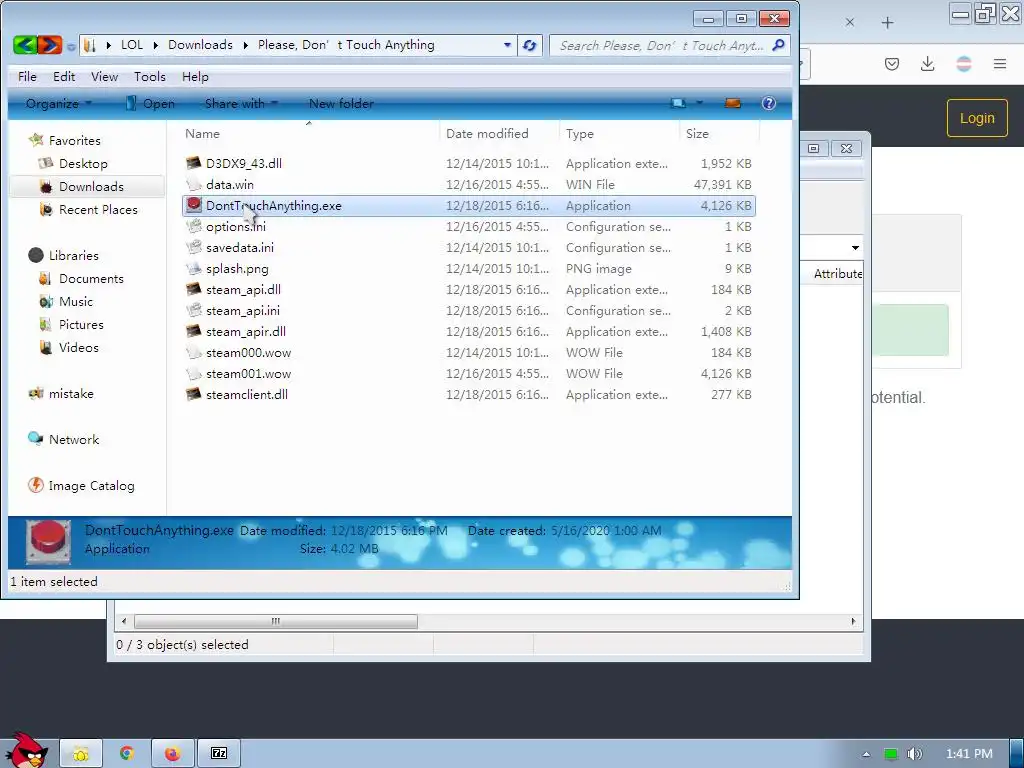Toggle the preview pane icon
Screen dimensions: 1024x768
click(x=733, y=103)
